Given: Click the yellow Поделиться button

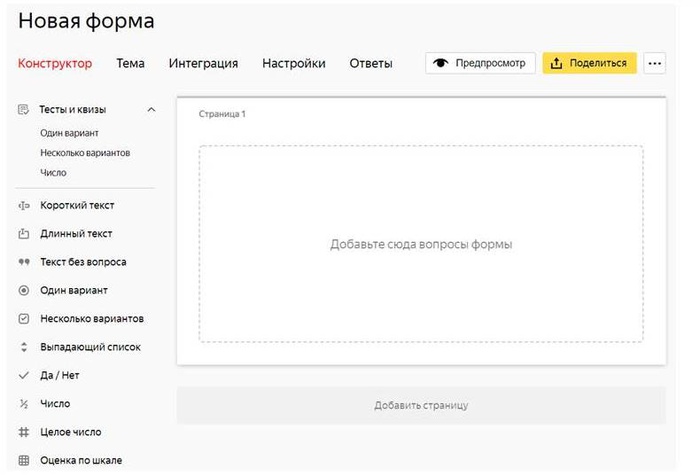Looking at the screenshot, I should pos(589,63).
